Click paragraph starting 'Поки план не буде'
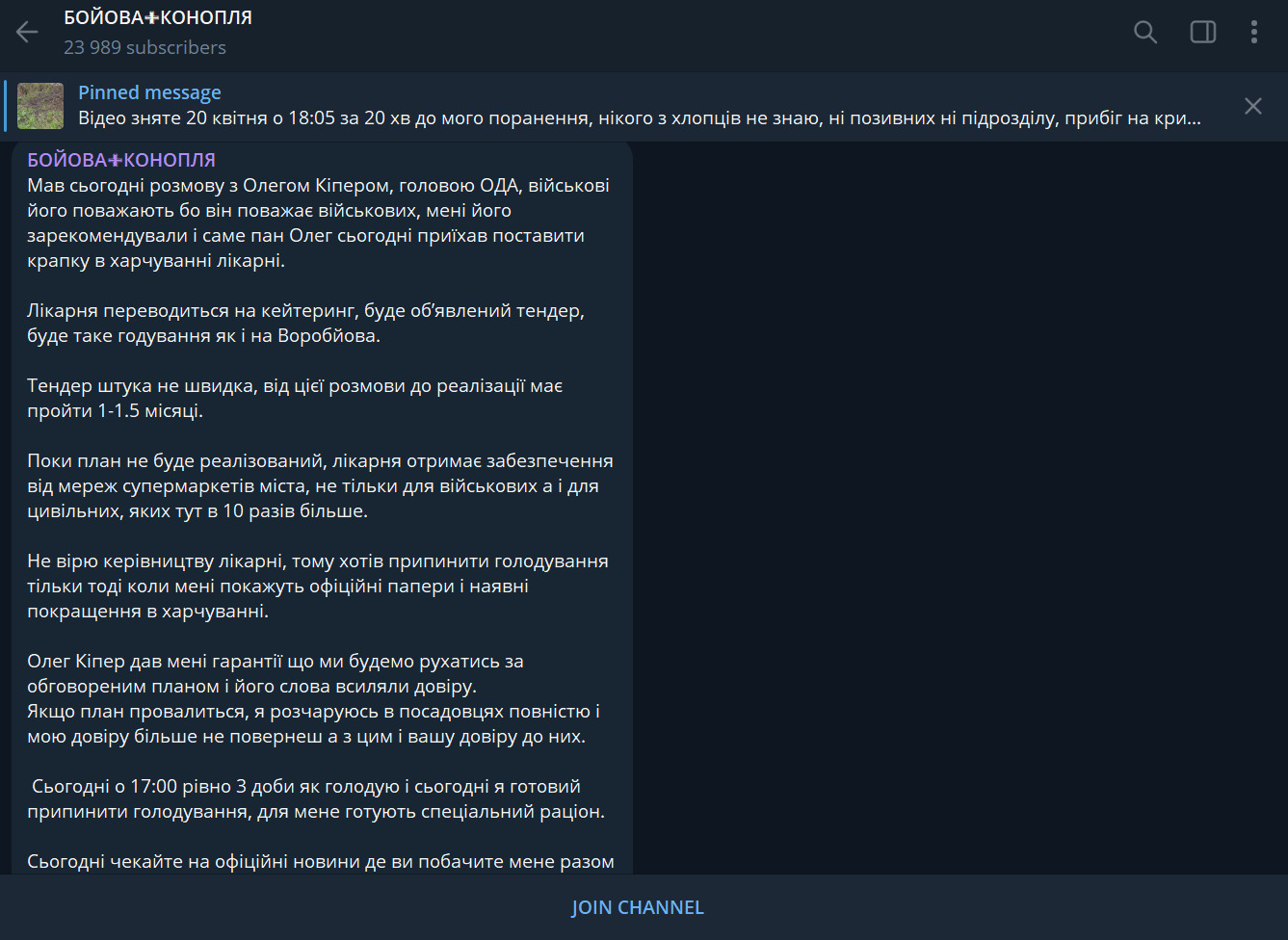 pyautogui.click(x=320, y=485)
